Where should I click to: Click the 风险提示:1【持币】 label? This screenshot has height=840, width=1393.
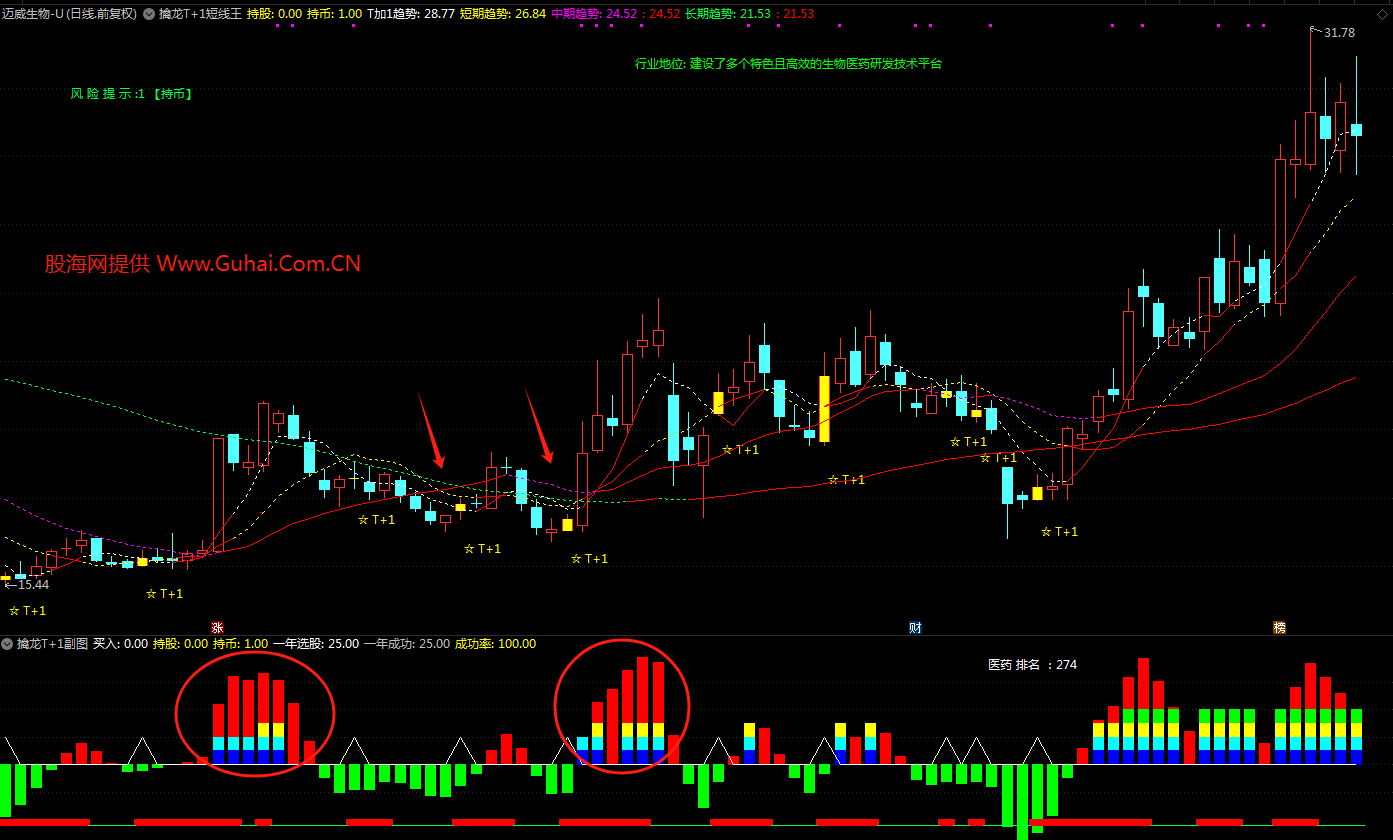[x=131, y=94]
